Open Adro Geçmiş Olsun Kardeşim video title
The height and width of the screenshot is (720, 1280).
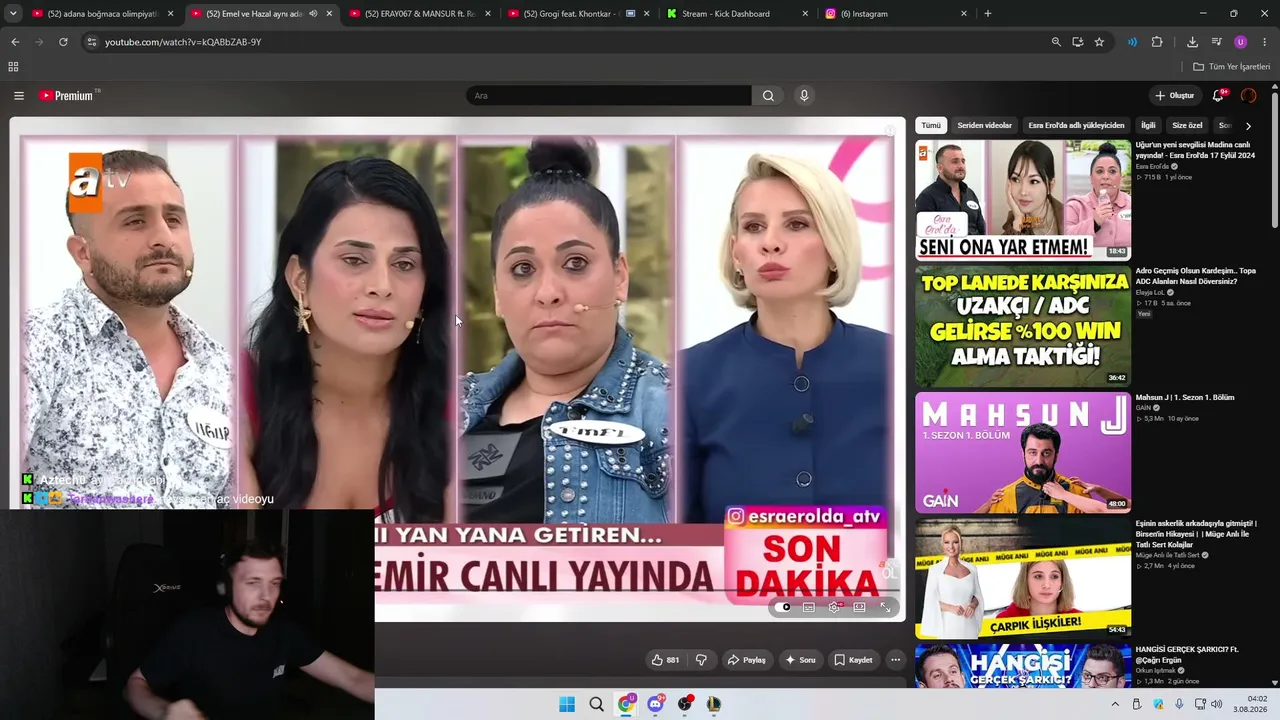click(x=1196, y=276)
